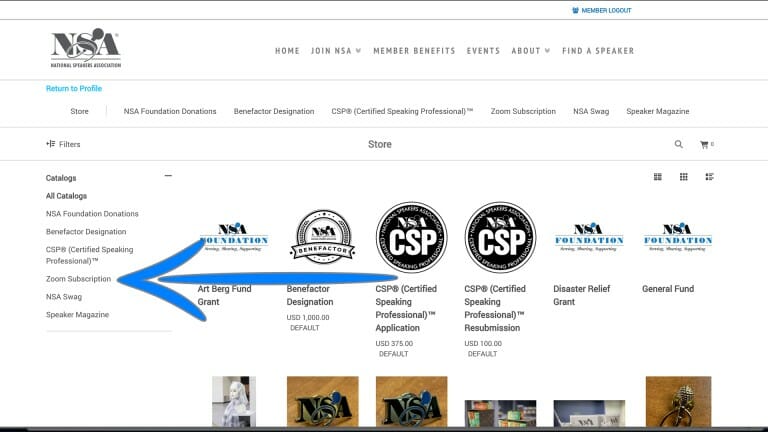The width and height of the screenshot is (768, 432).
Task: Expand the About dropdown menu
Action: pyautogui.click(x=530, y=51)
